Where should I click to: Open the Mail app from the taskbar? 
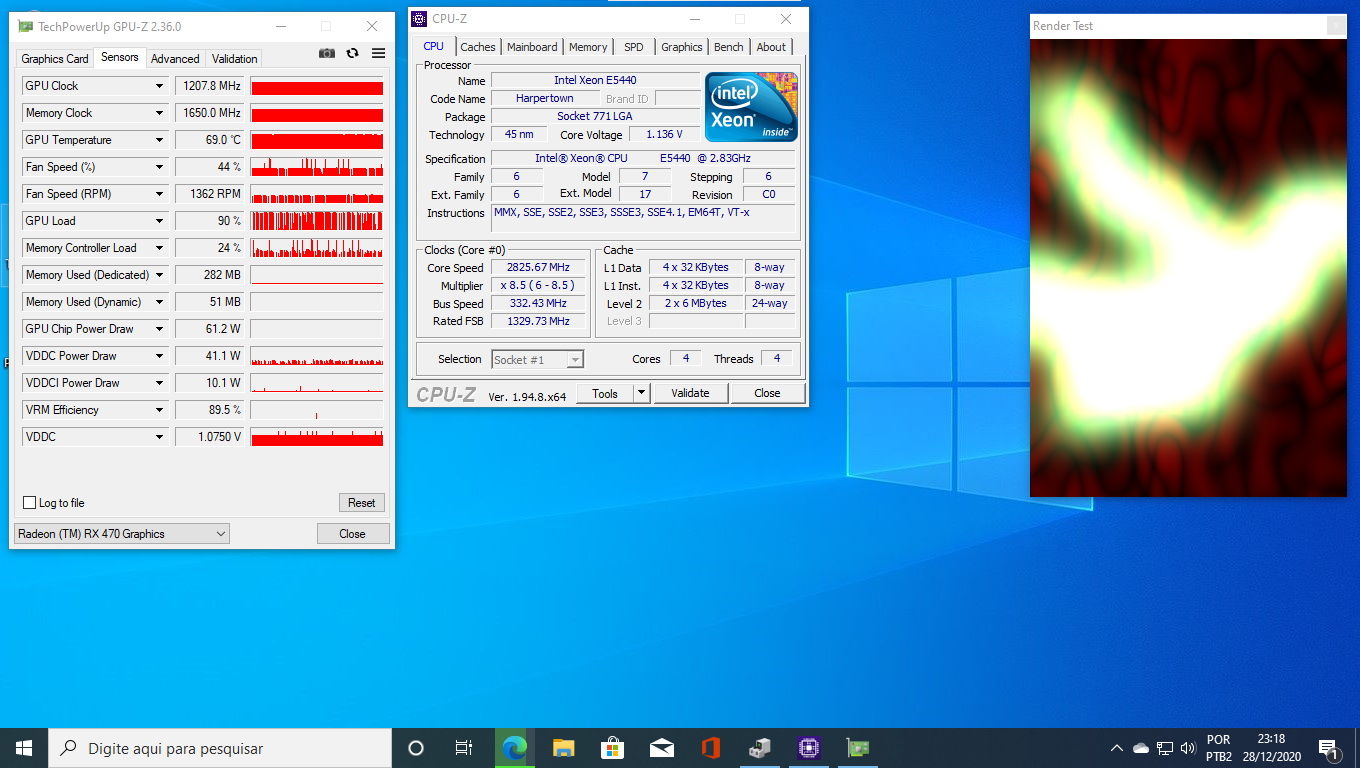[661, 748]
